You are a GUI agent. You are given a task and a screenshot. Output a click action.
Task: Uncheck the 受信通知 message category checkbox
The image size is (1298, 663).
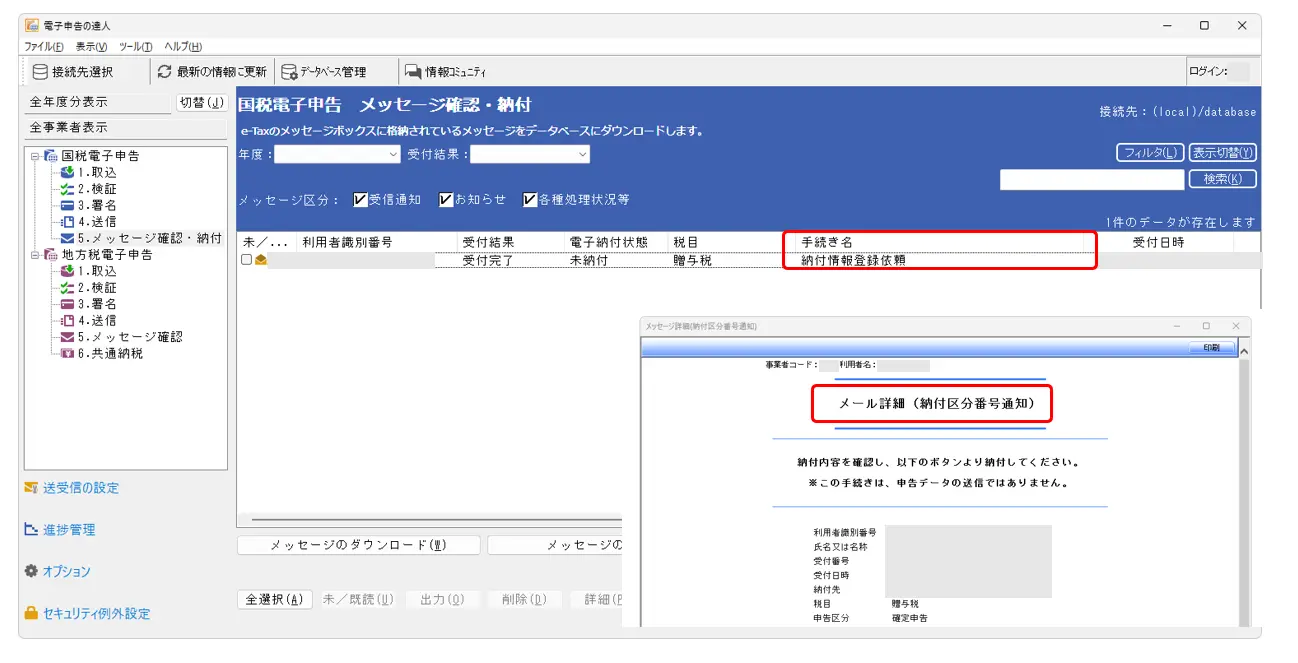[x=361, y=200]
